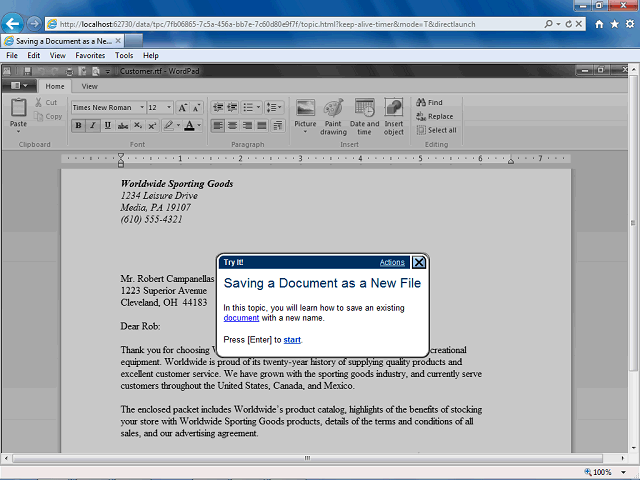
Task: Open Customize Quick Access Toolbar arrow
Action: point(108,72)
